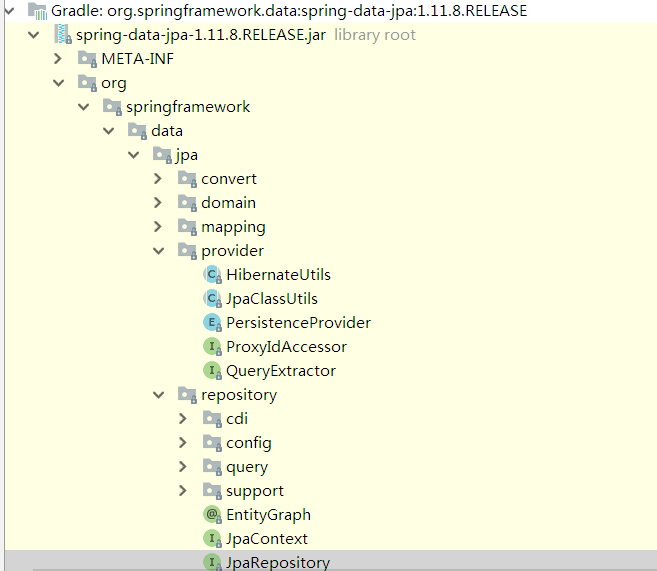Select the mapping package label
657x571 pixels.
(233, 227)
